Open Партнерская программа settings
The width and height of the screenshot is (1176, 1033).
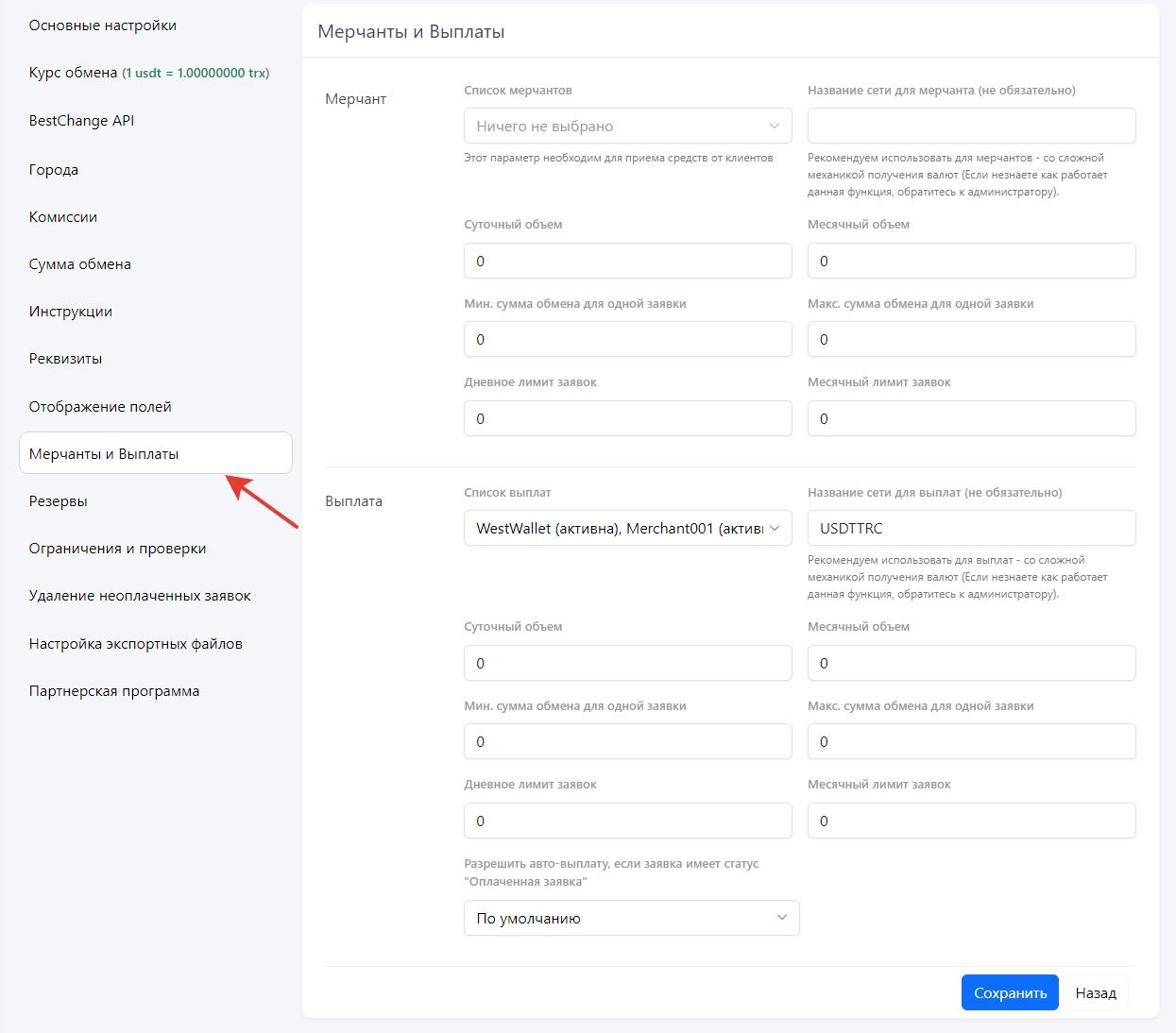click(x=114, y=691)
